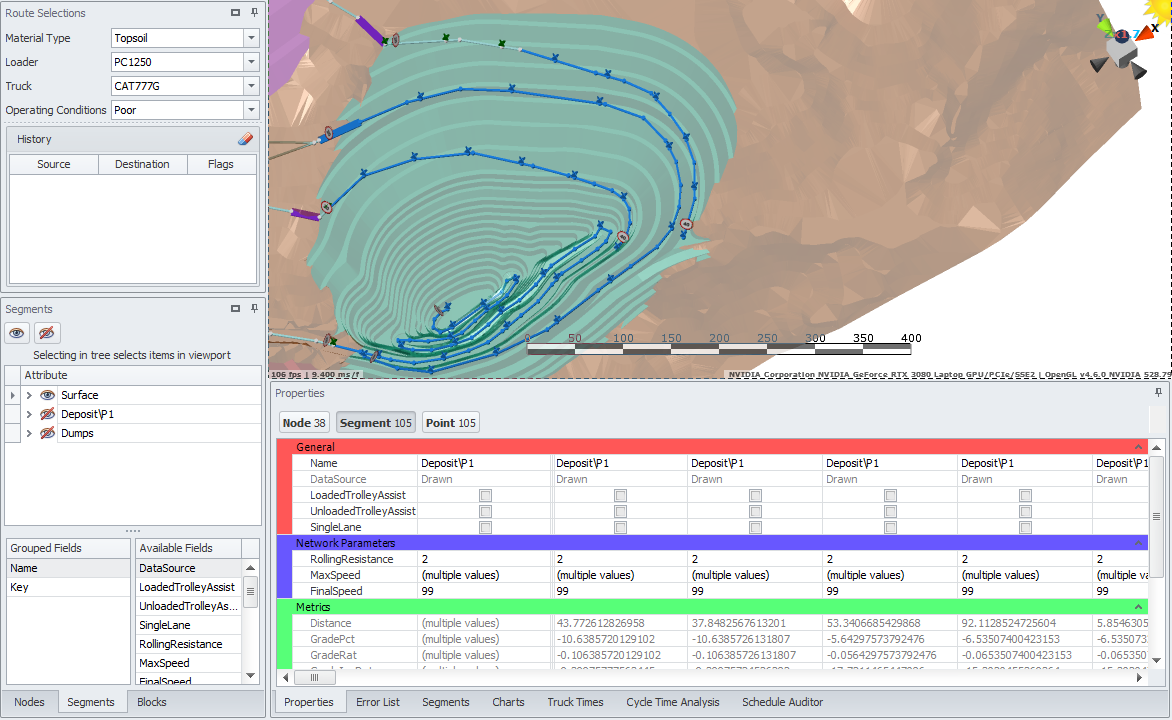
Task: Click the show-all eye button in Segments
Action: (16, 333)
